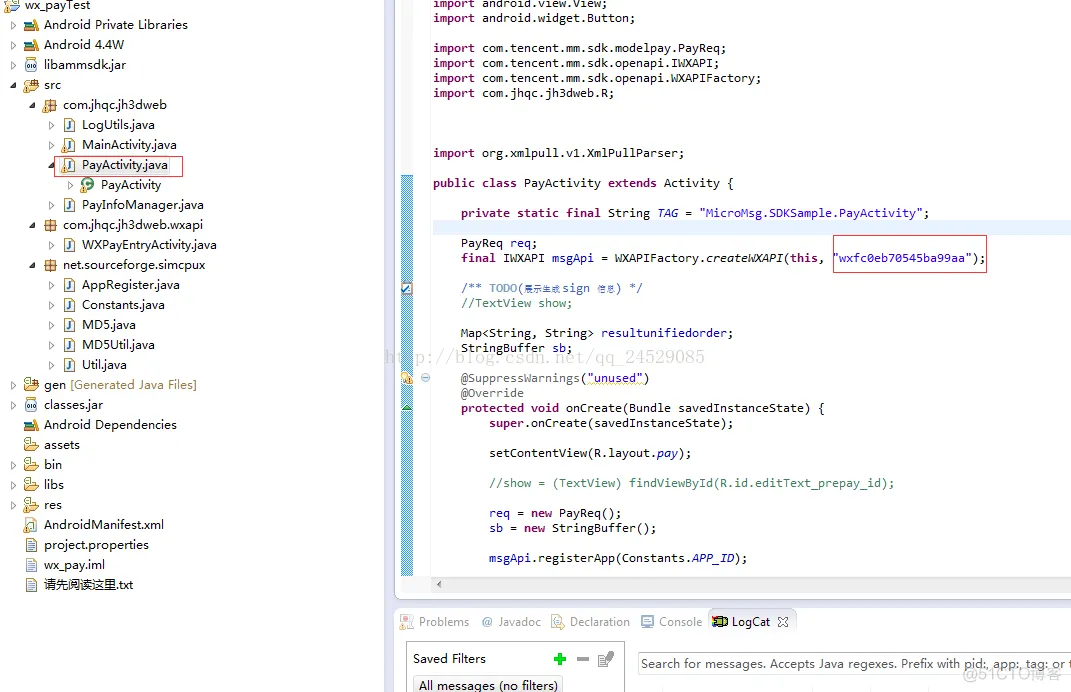The width and height of the screenshot is (1071, 692).
Task: Collapse net.sourceforge.simcpux package
Action: (x=32, y=265)
